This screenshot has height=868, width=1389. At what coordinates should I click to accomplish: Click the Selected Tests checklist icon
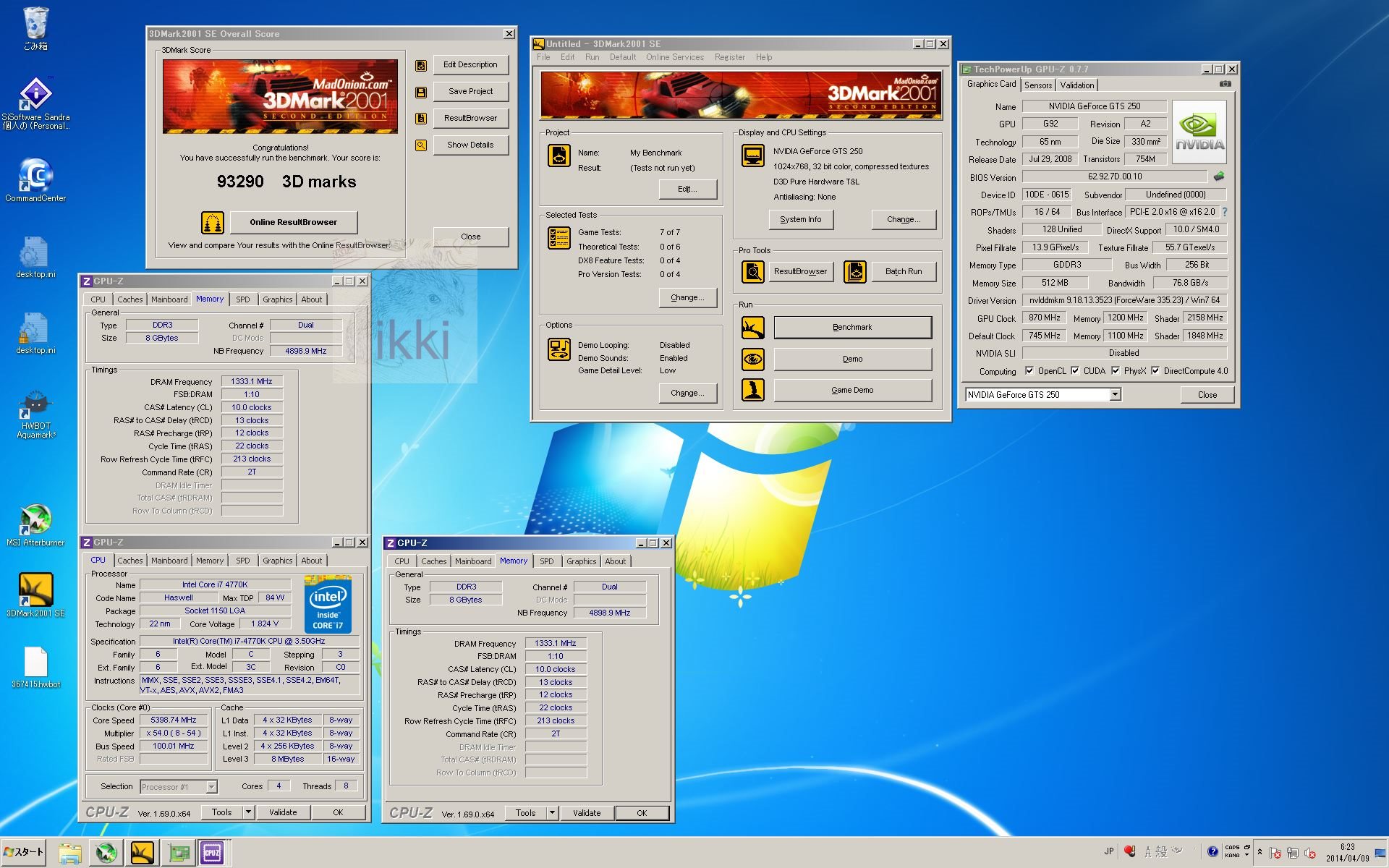point(559,237)
